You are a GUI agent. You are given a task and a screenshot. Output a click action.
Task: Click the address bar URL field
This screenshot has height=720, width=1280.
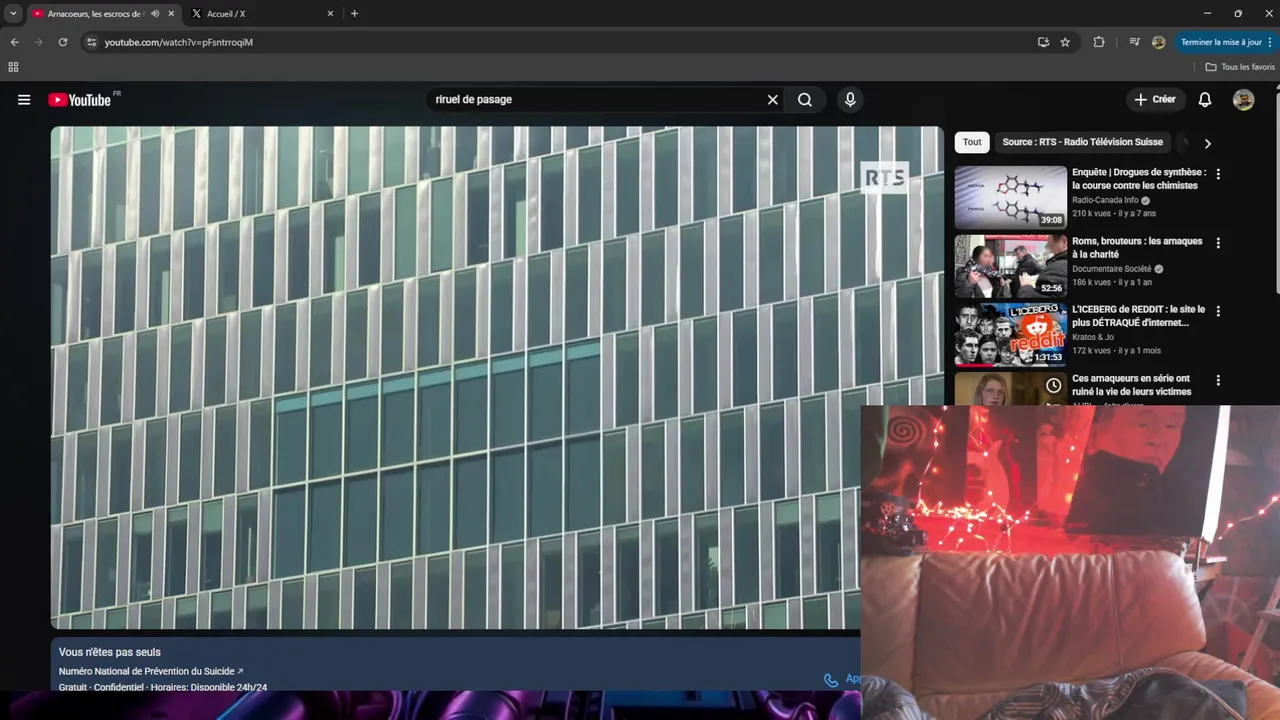[x=560, y=42]
